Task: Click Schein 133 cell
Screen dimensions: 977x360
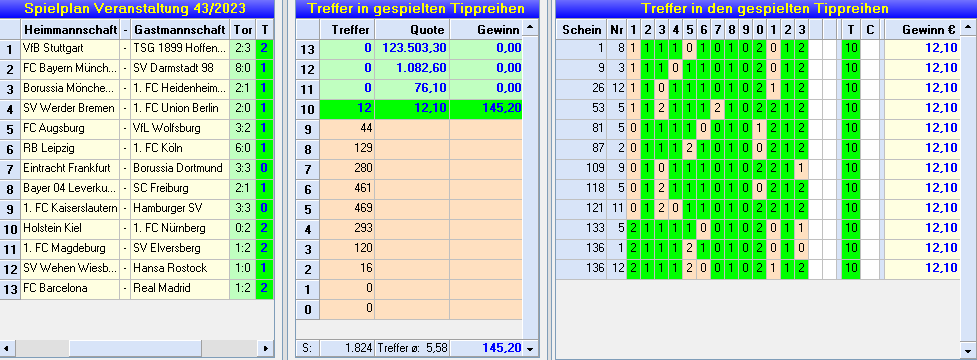Action: pos(581,228)
